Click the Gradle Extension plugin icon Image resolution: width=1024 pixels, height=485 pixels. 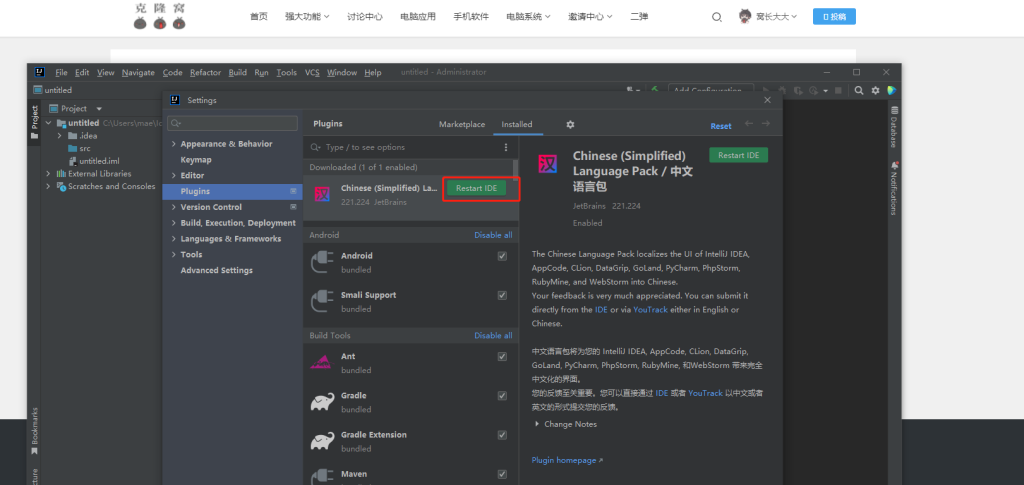(323, 441)
